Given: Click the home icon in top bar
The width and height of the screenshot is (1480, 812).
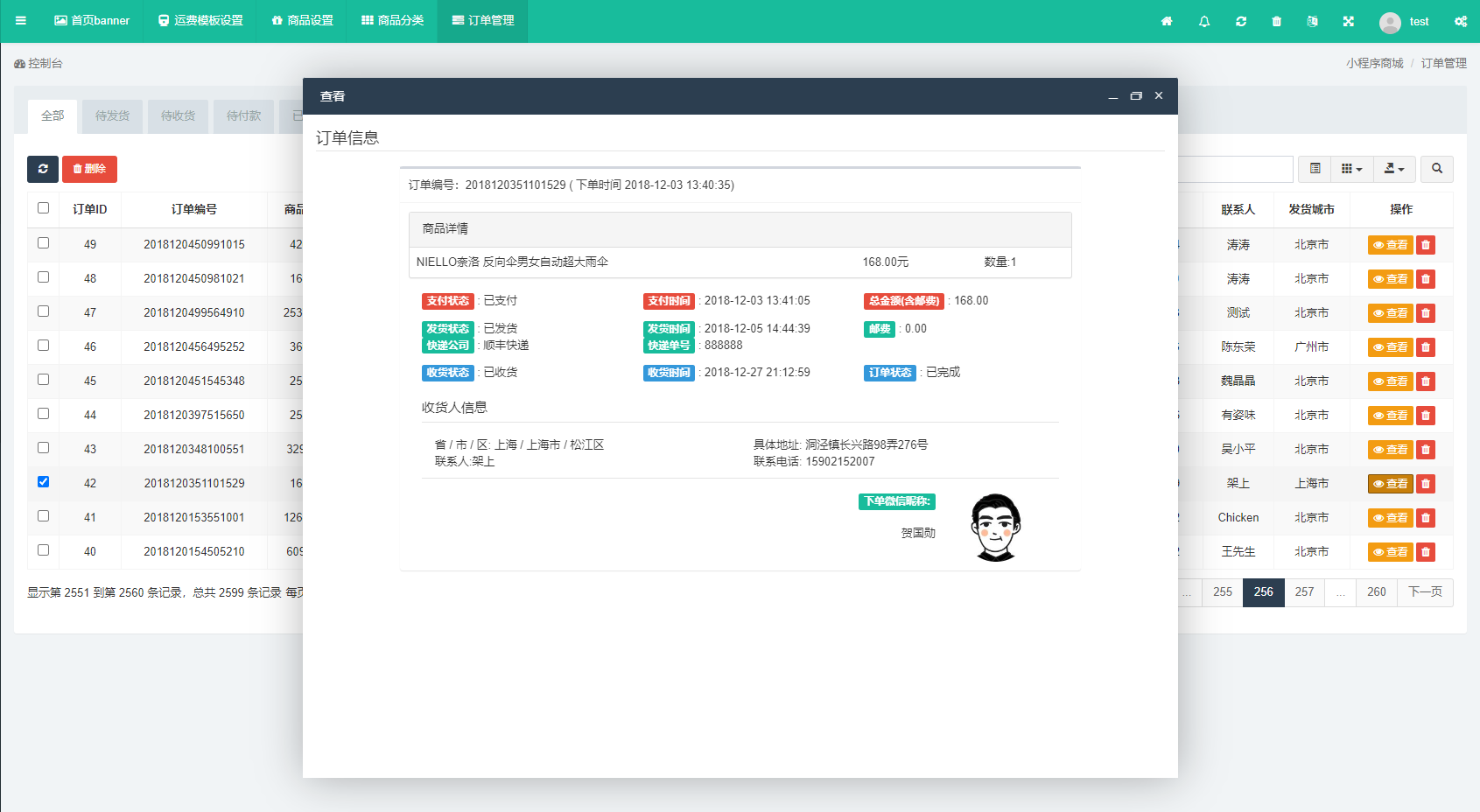Looking at the screenshot, I should pos(1167,21).
